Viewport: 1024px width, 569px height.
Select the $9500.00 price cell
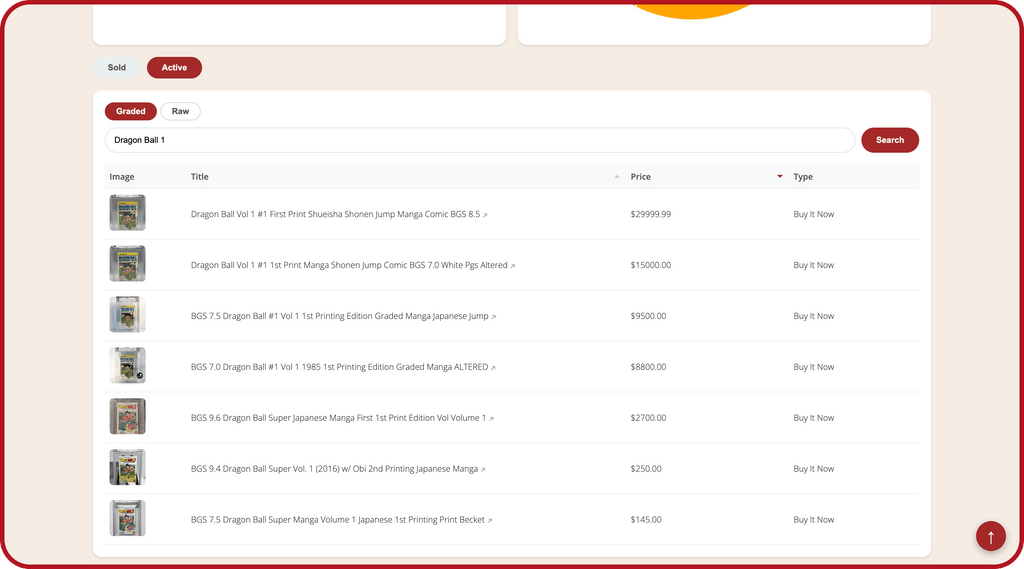point(648,316)
